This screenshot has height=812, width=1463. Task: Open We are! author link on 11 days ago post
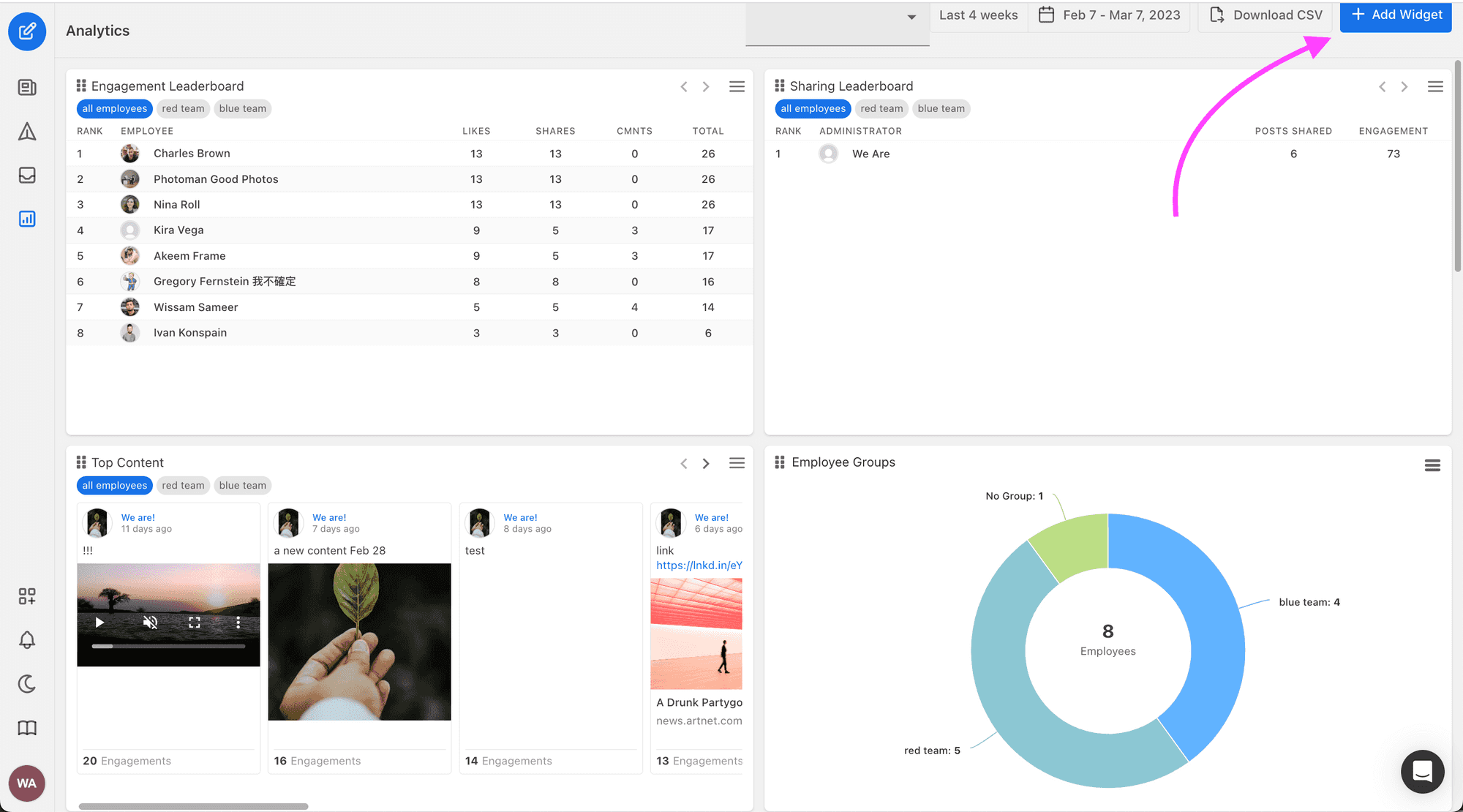coord(138,517)
